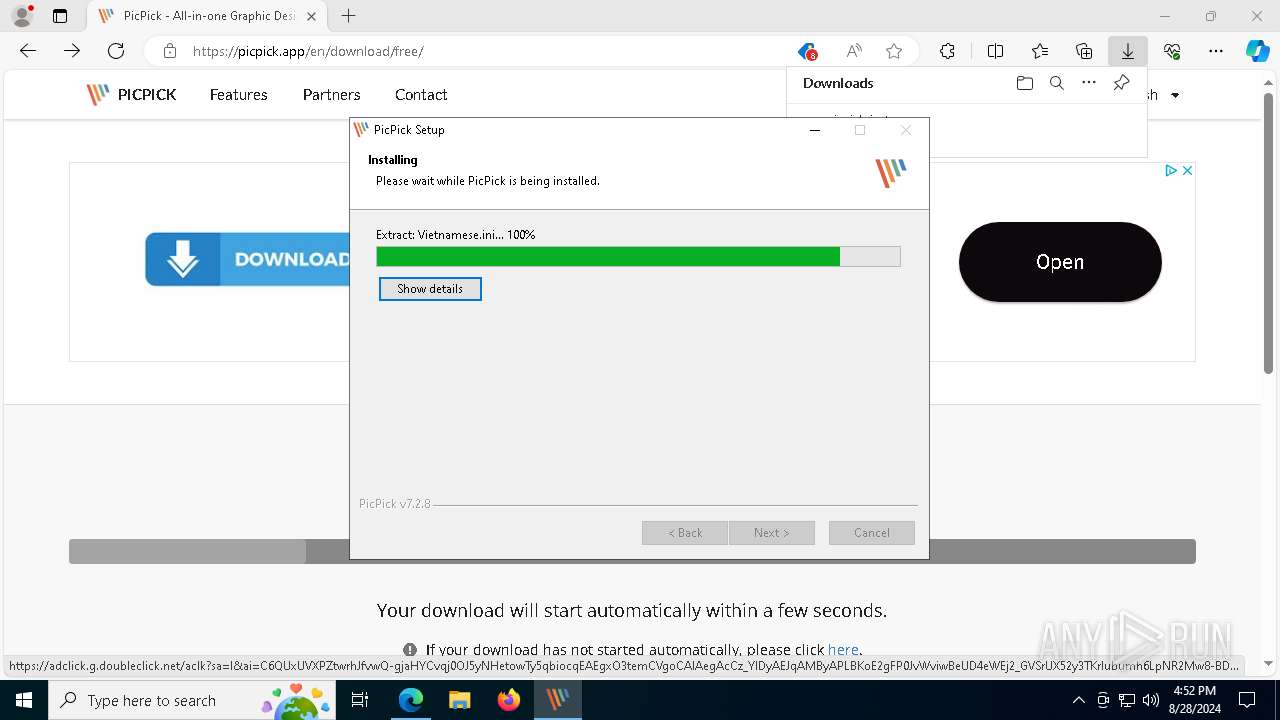Screen dimensions: 1280x720
Task: Open Browser essentials heart icon
Action: click(1172, 51)
